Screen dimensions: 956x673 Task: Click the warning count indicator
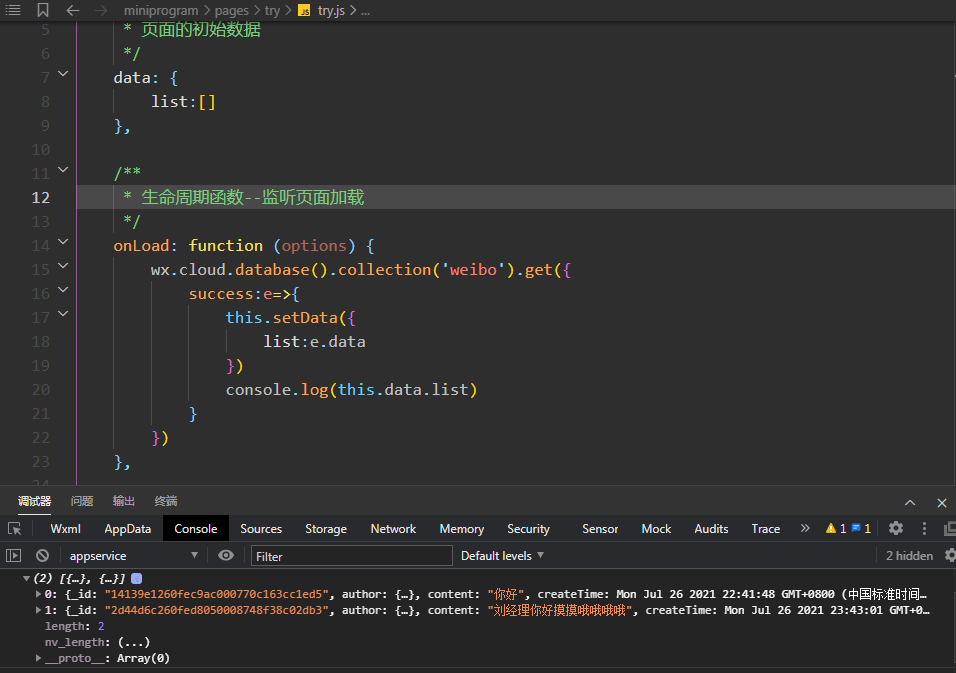pyautogui.click(x=835, y=529)
